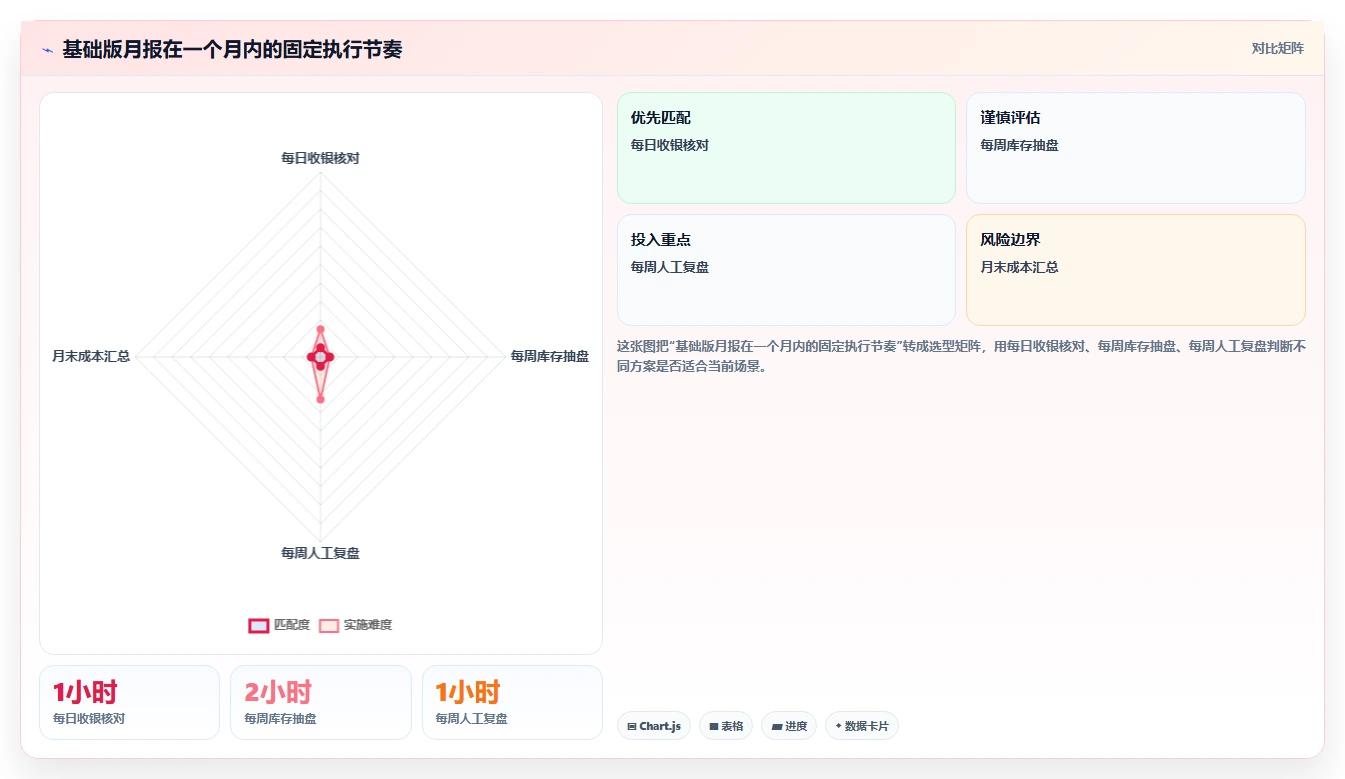Open the 谨慎评估 card
This screenshot has width=1345, height=779.
pyautogui.click(x=1136, y=148)
